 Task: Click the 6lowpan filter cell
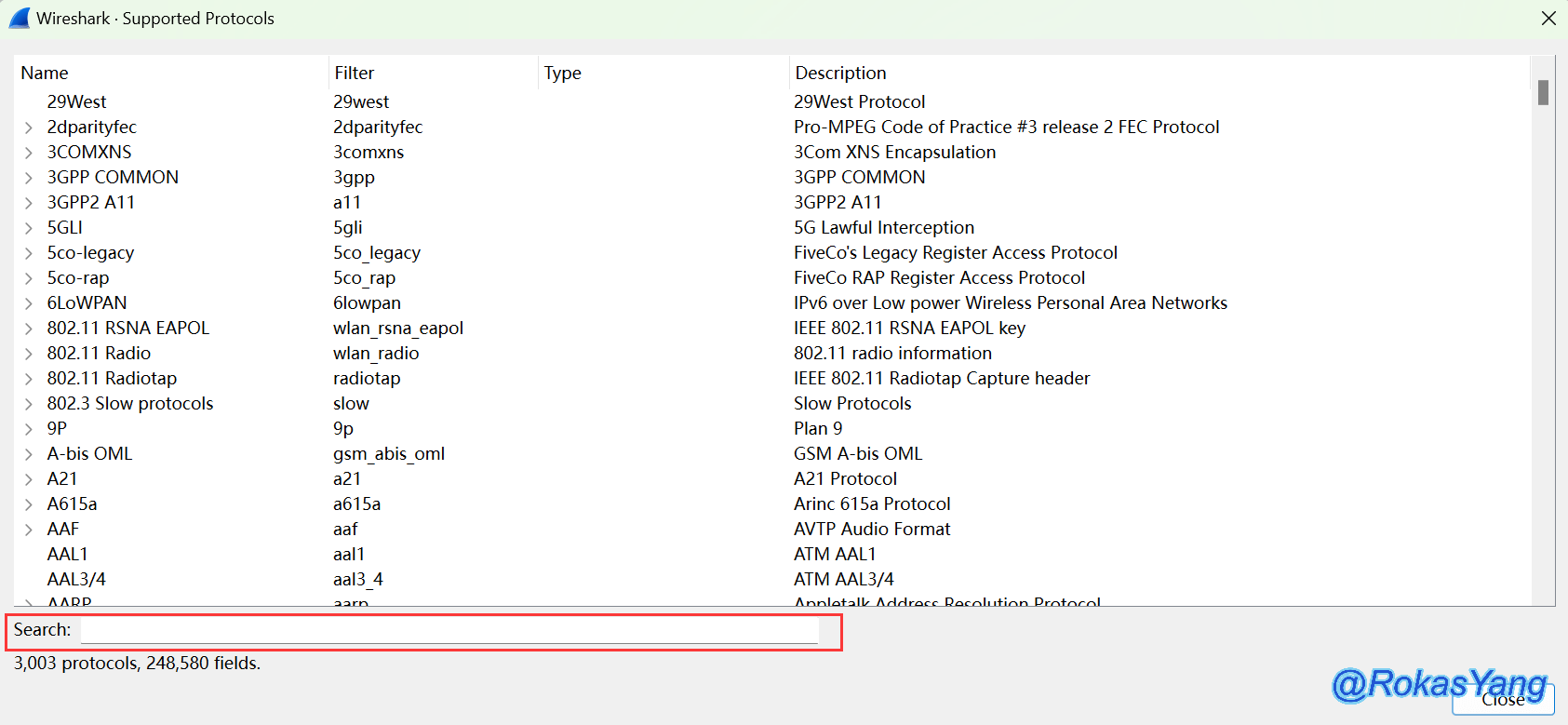[367, 302]
